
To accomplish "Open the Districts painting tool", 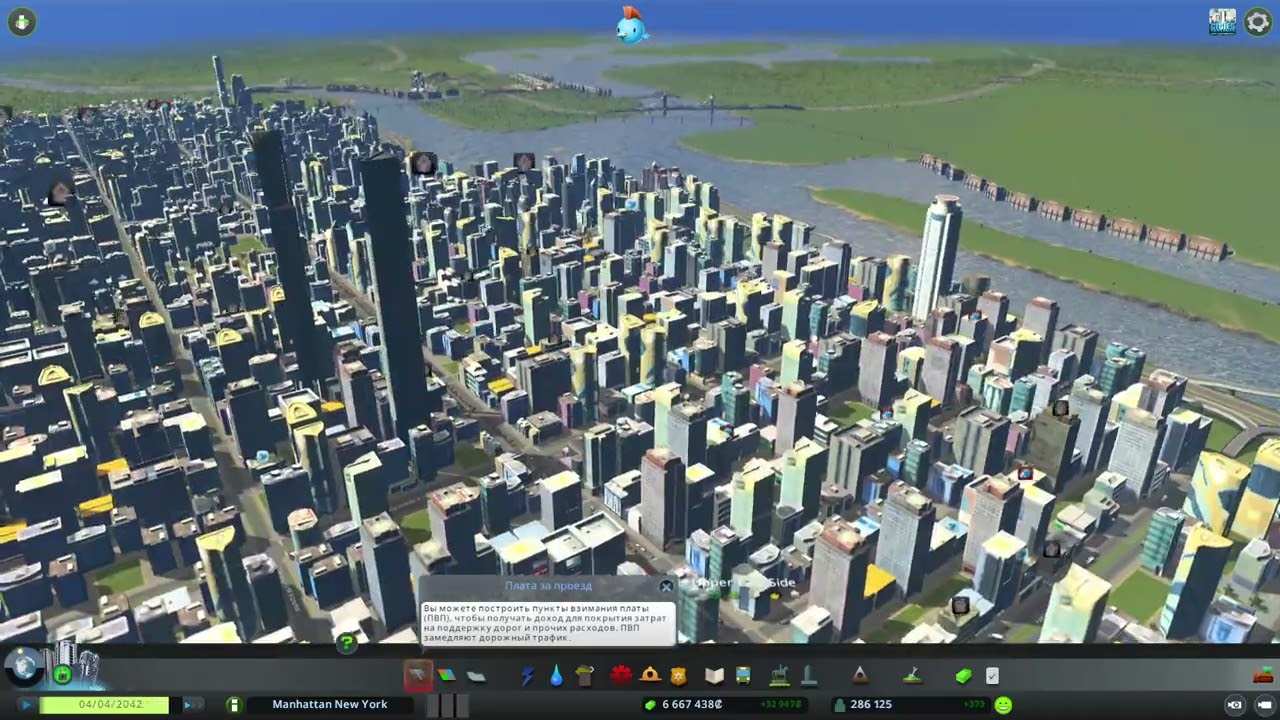I will [476, 676].
